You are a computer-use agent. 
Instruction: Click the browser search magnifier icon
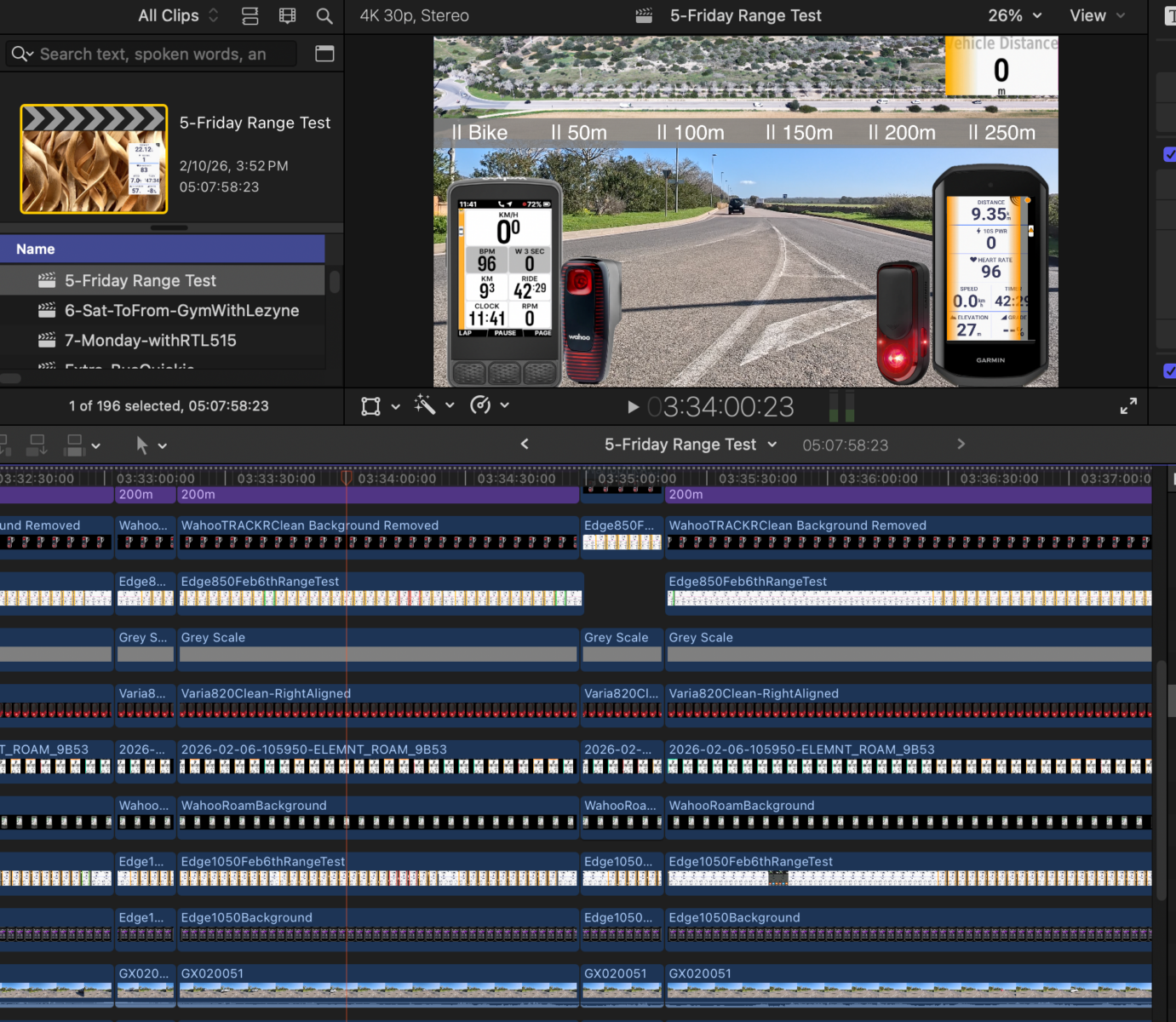(324, 15)
